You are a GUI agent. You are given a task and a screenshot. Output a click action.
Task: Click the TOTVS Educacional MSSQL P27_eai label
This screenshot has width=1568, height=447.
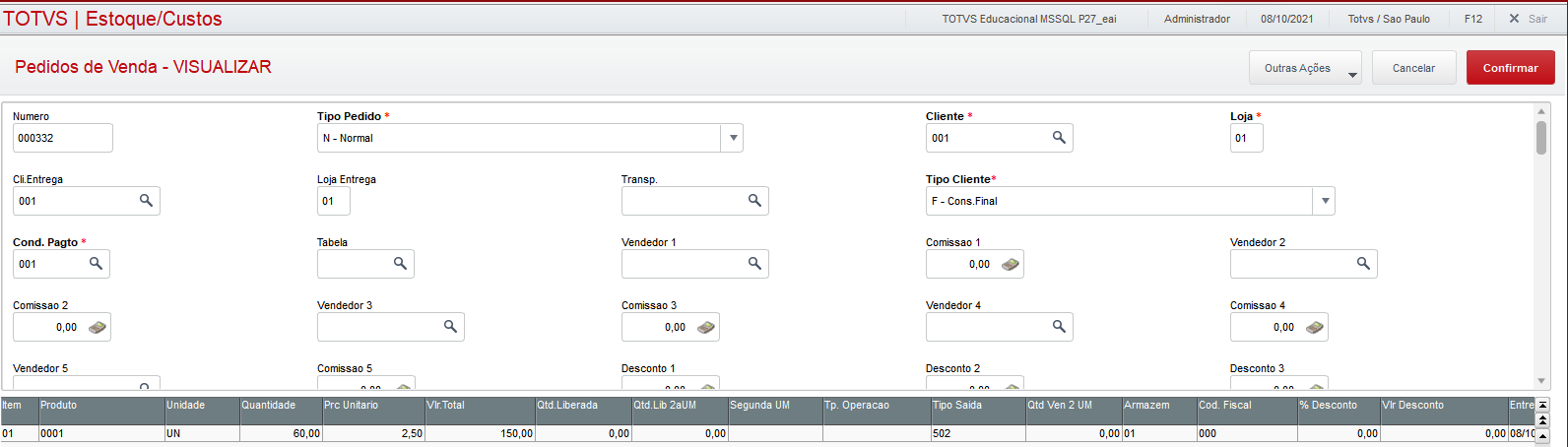[1029, 19]
